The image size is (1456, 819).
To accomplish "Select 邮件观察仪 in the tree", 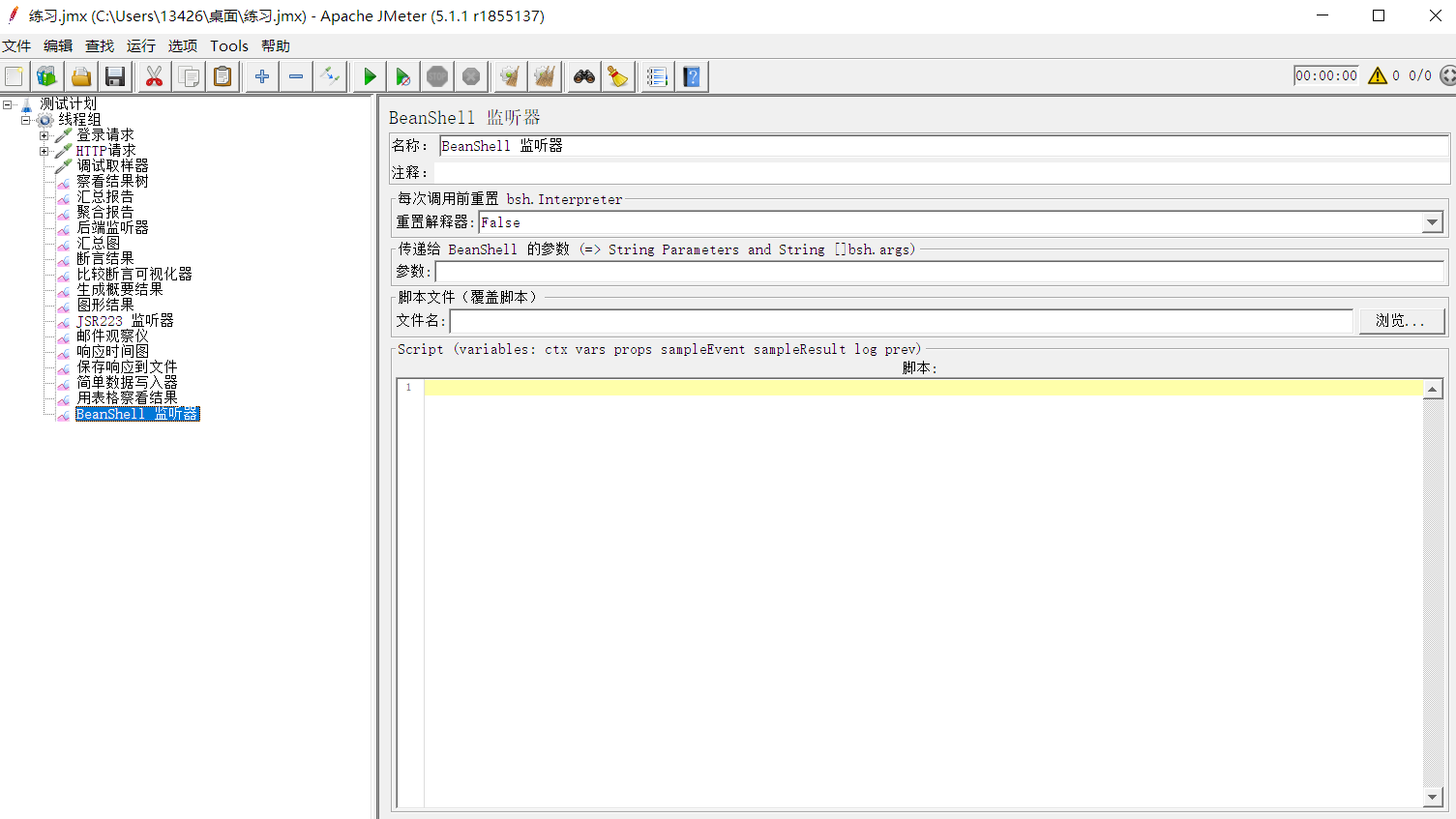I will (x=112, y=336).
